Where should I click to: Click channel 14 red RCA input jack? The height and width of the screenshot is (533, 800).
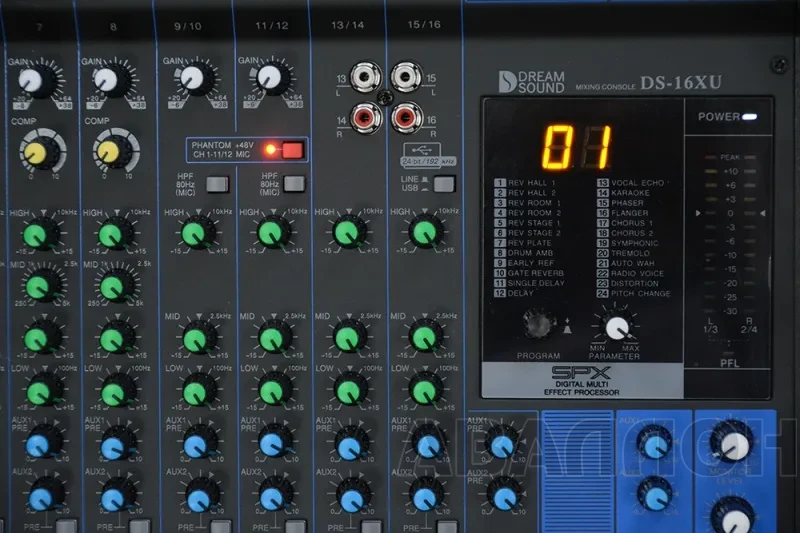pos(365,118)
